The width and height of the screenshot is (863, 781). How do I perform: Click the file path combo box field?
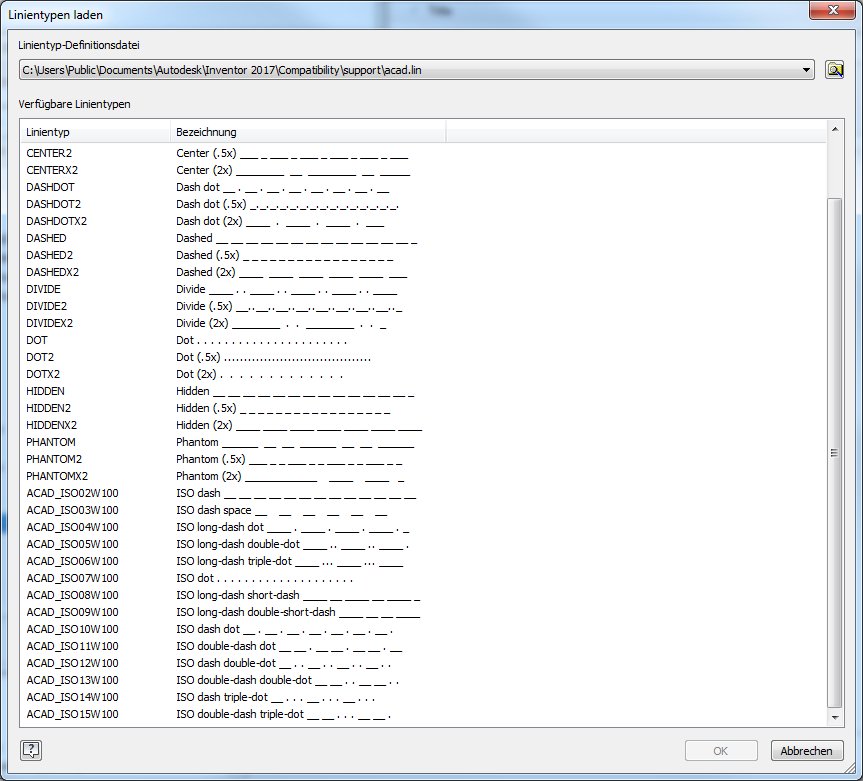[417, 70]
